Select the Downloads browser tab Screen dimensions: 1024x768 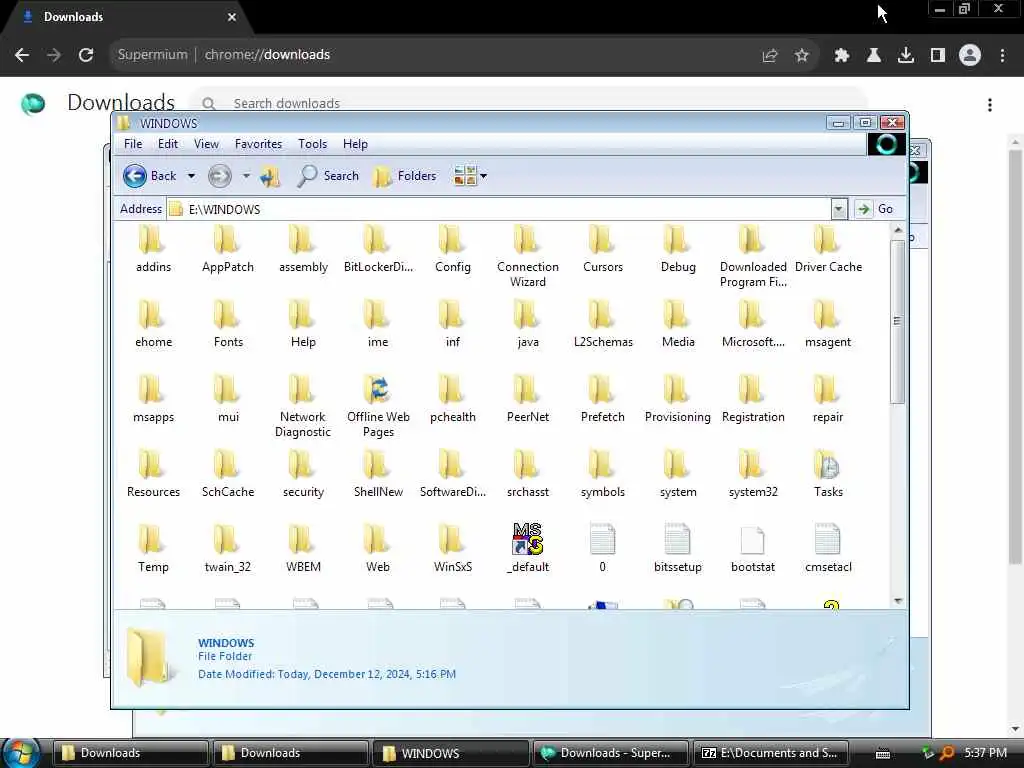pyautogui.click(x=124, y=17)
